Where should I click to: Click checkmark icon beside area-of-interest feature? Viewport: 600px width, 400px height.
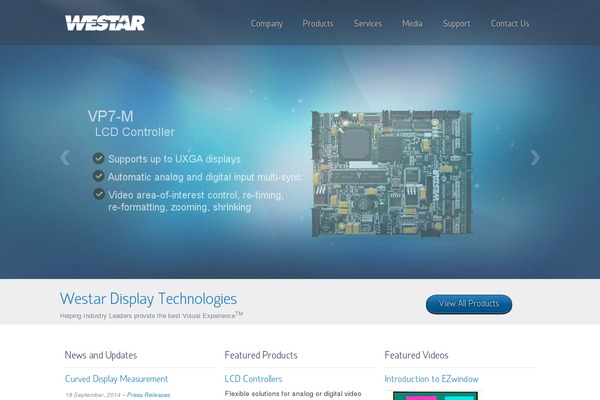tap(99, 194)
